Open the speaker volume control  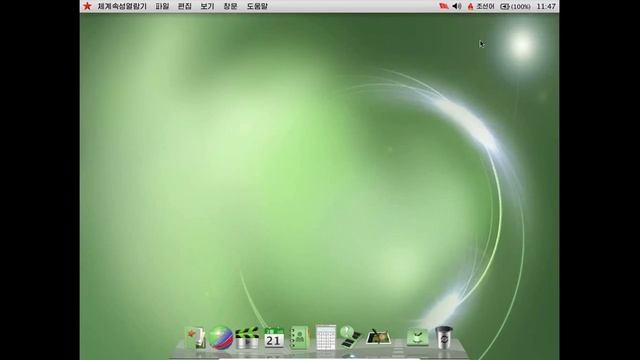(457, 6)
